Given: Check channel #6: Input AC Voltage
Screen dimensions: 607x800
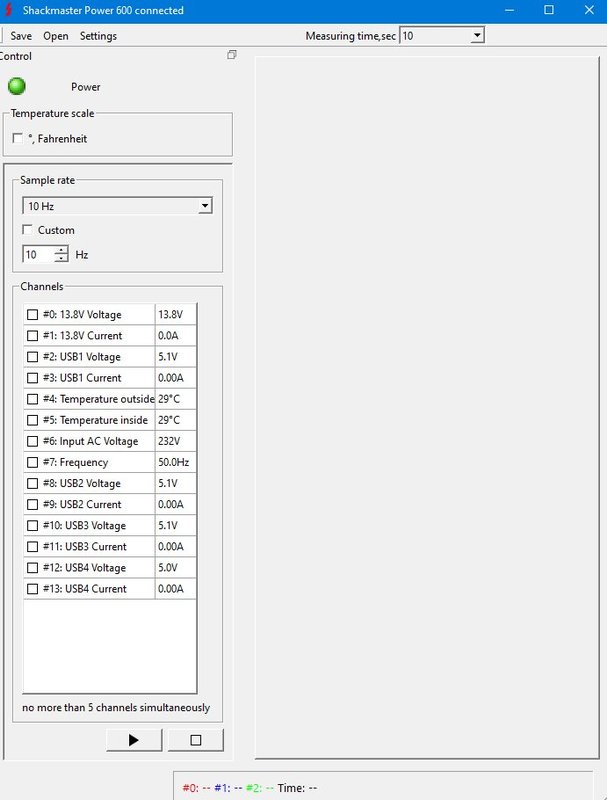Looking at the screenshot, I should tap(32, 441).
